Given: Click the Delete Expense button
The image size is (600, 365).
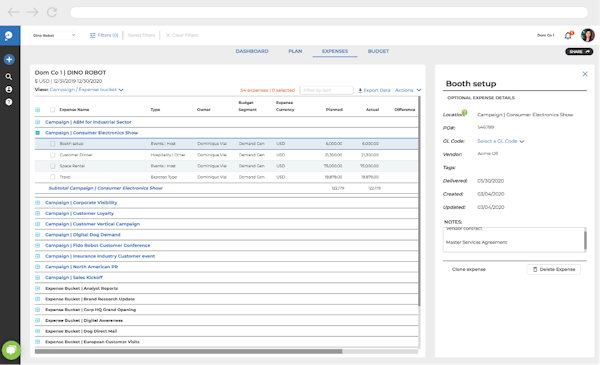Looking at the screenshot, I should (x=554, y=269).
